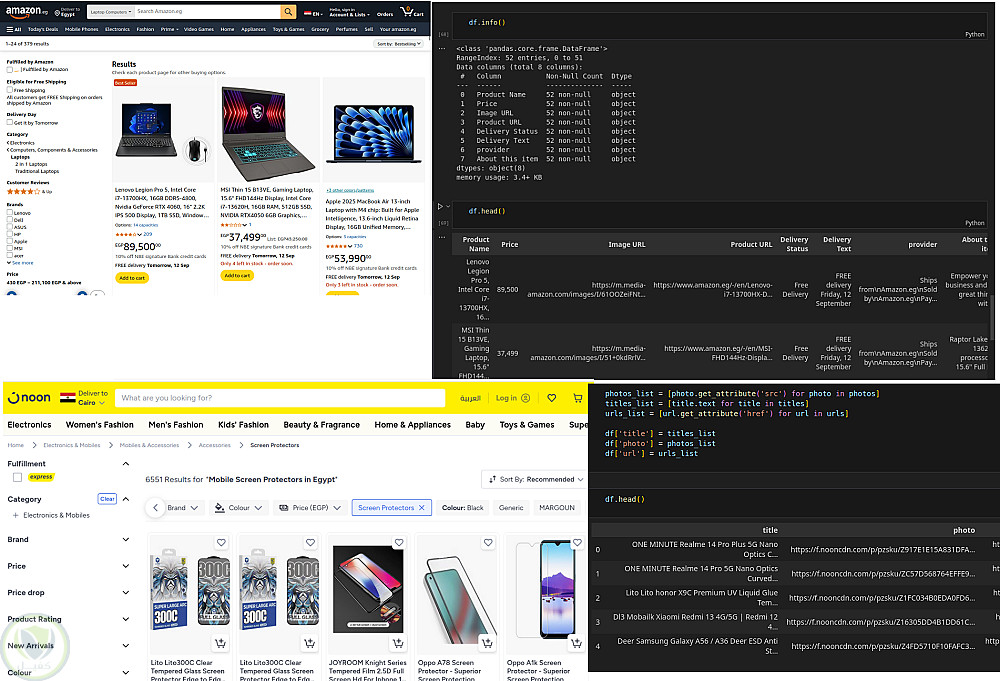Open Beauty & Fragrance category on noon
Viewport: 1000px width, 681px height.
point(321,425)
